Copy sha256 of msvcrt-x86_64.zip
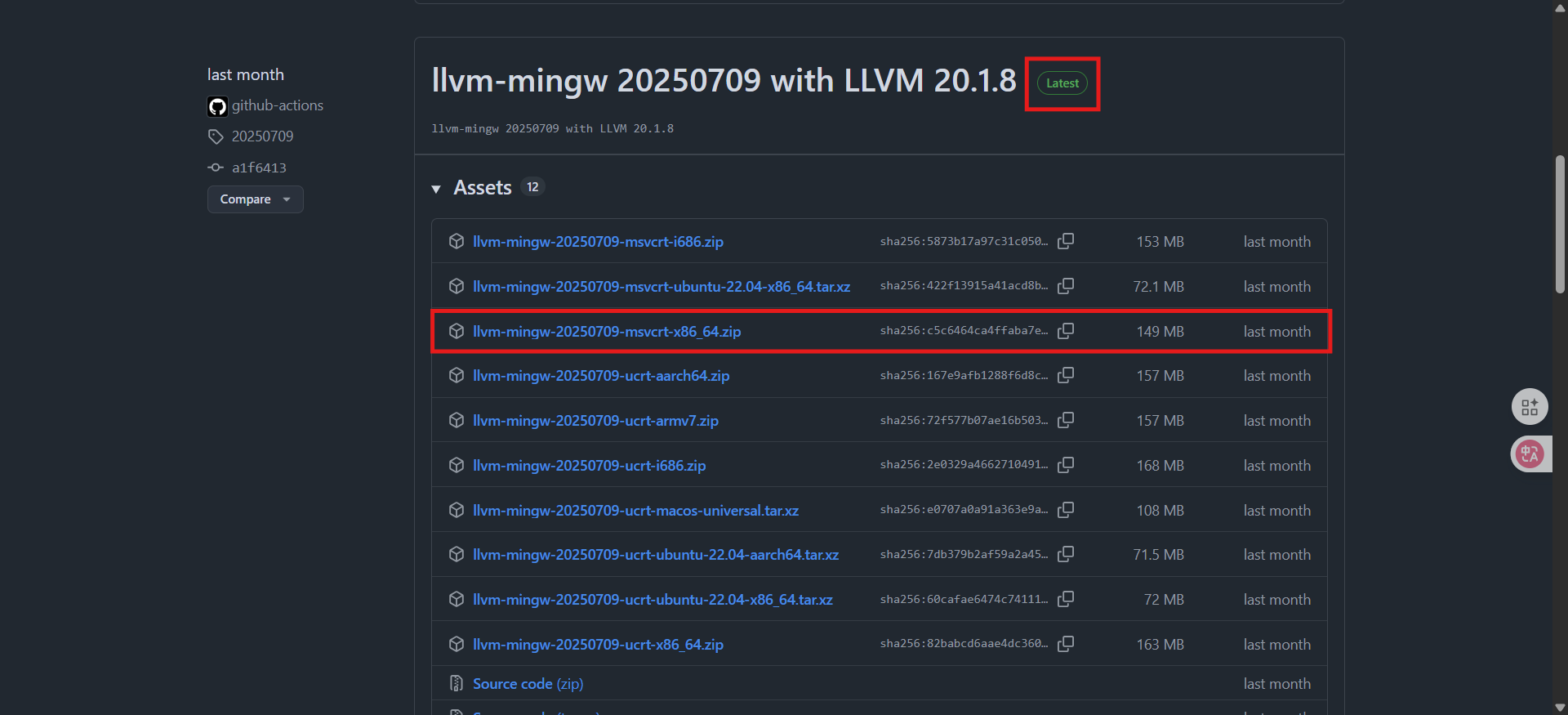 point(1066,331)
